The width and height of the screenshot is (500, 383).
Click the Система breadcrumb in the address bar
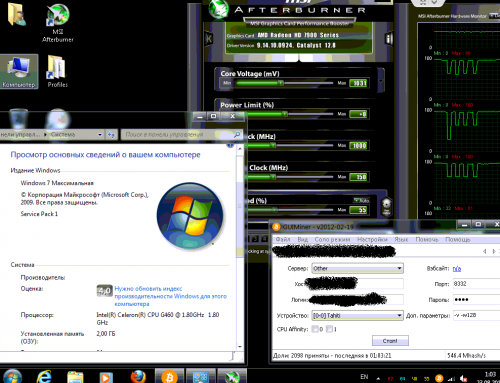click(63, 135)
